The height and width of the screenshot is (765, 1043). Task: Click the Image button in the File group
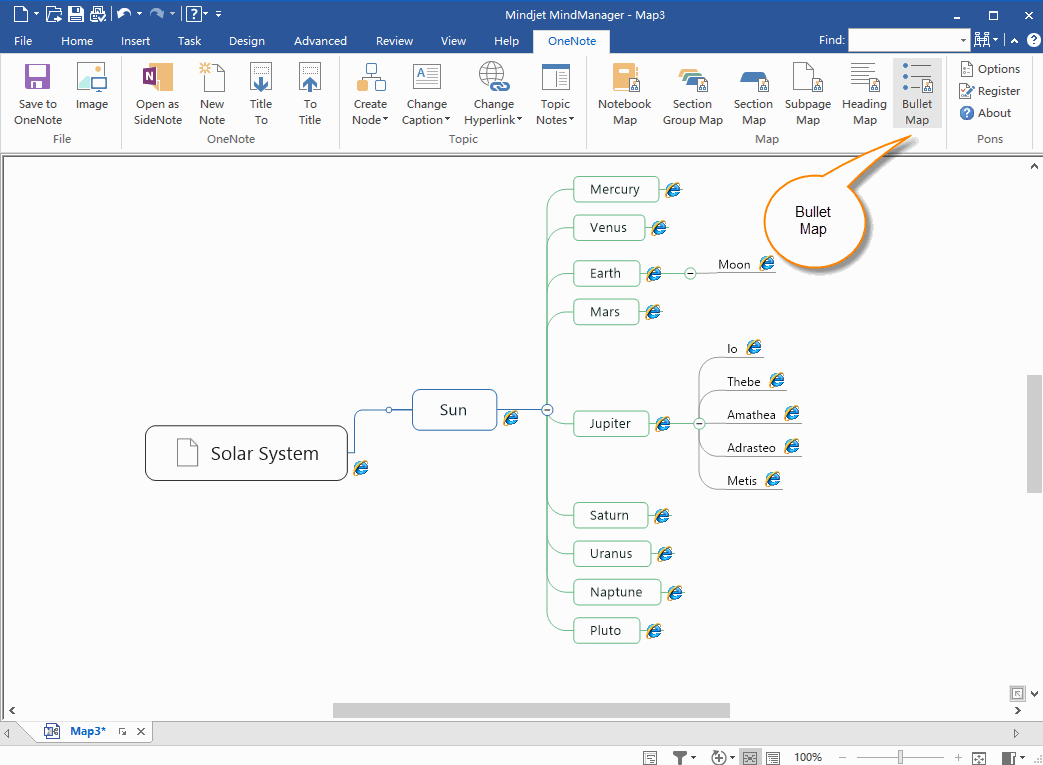pos(92,86)
